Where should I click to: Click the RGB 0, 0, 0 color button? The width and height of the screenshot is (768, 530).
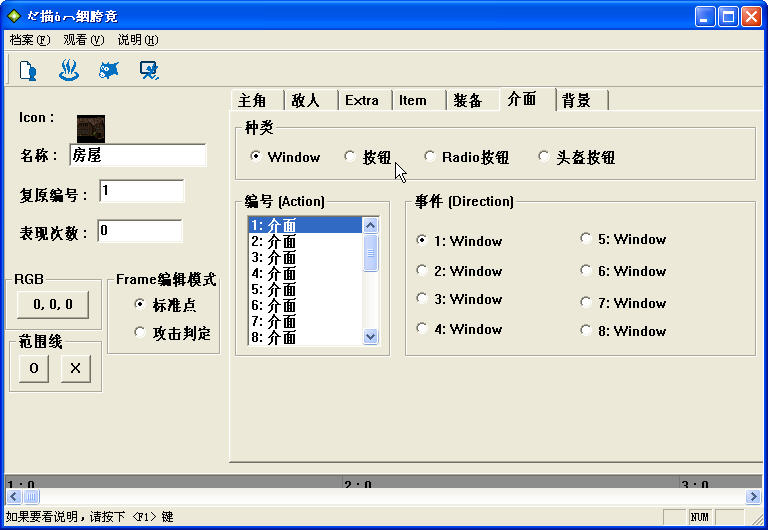[53, 304]
